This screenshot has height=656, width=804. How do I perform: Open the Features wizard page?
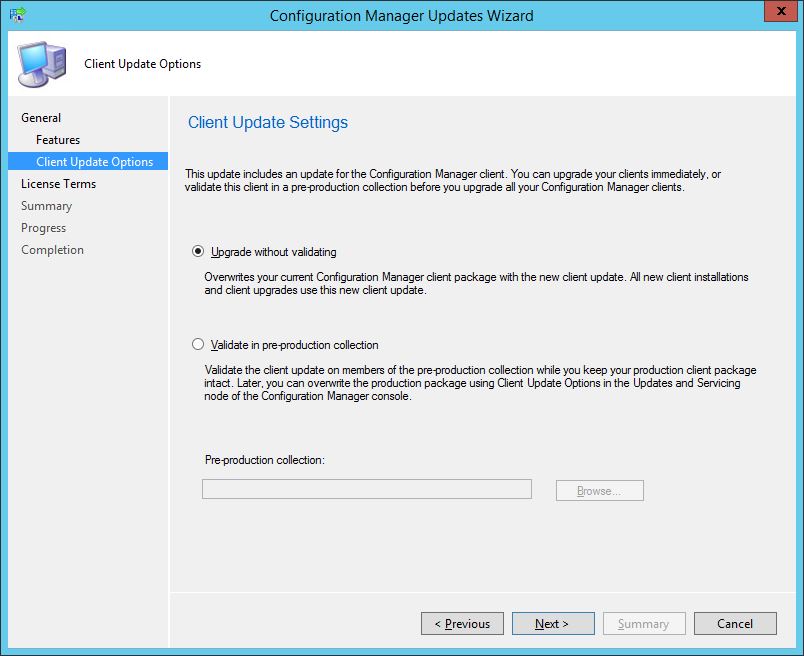pos(59,140)
